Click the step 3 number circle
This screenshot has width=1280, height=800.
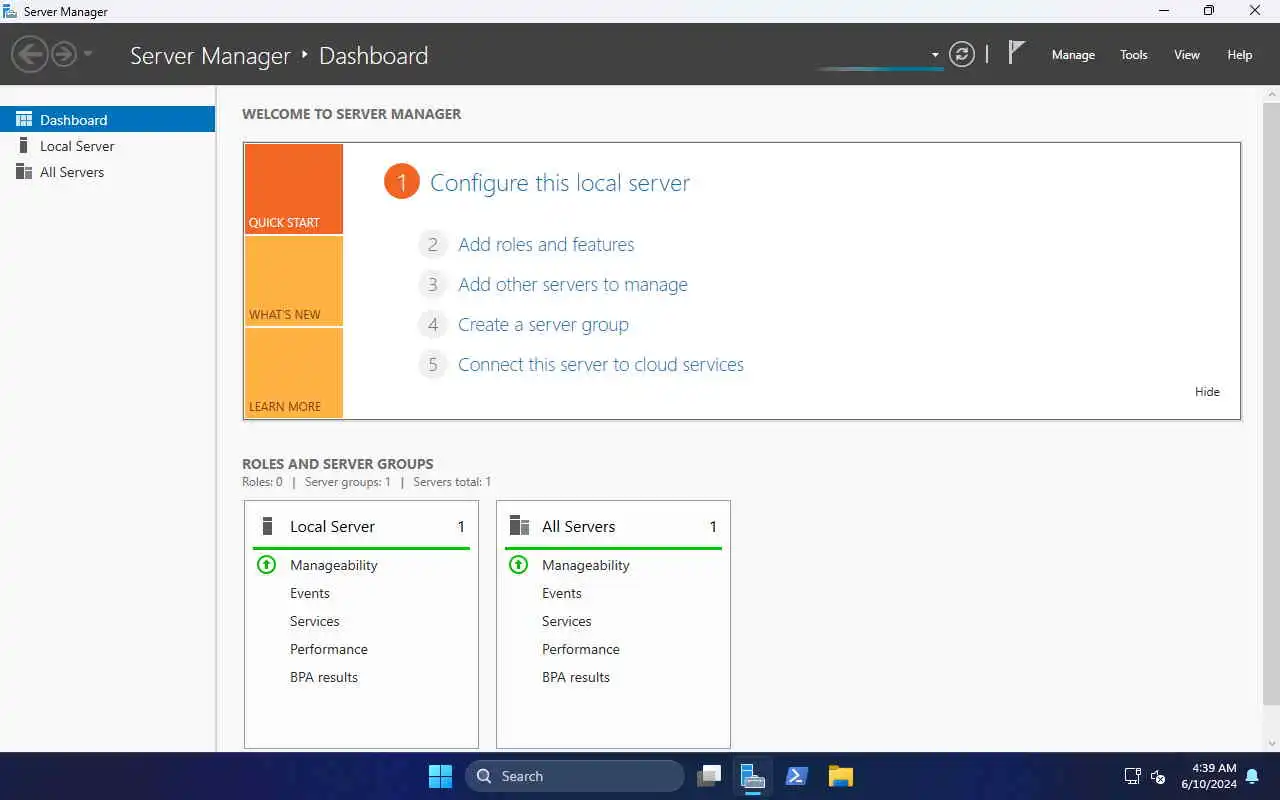coord(432,285)
